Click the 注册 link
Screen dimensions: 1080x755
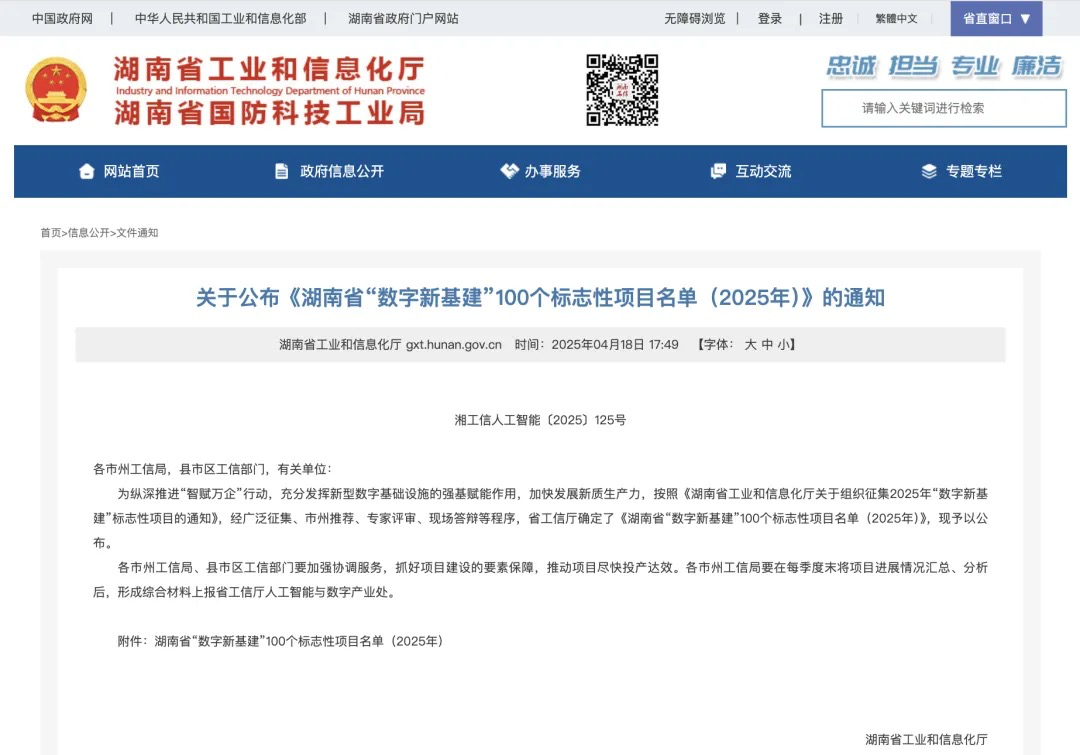[x=831, y=19]
